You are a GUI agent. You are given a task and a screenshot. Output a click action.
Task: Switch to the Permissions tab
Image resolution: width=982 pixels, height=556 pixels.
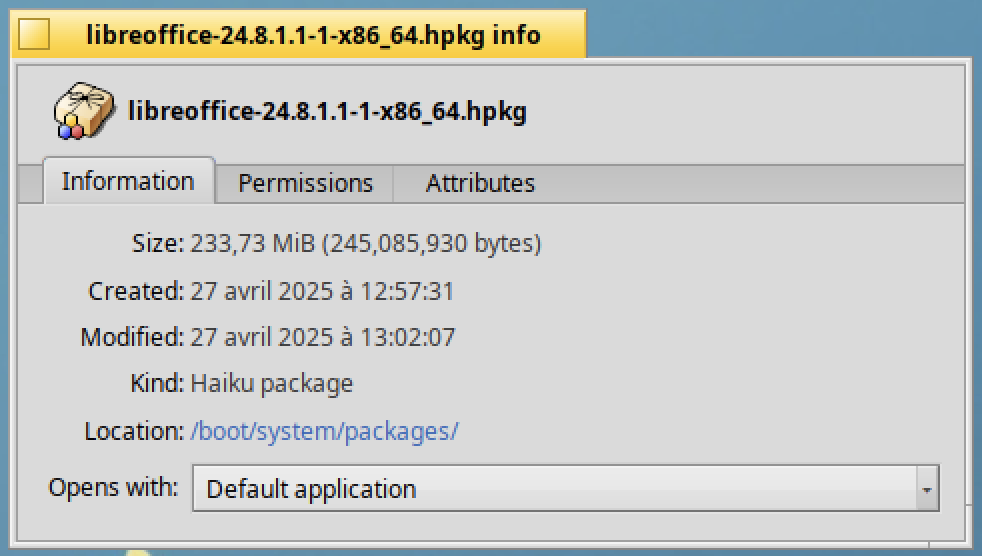pos(305,183)
